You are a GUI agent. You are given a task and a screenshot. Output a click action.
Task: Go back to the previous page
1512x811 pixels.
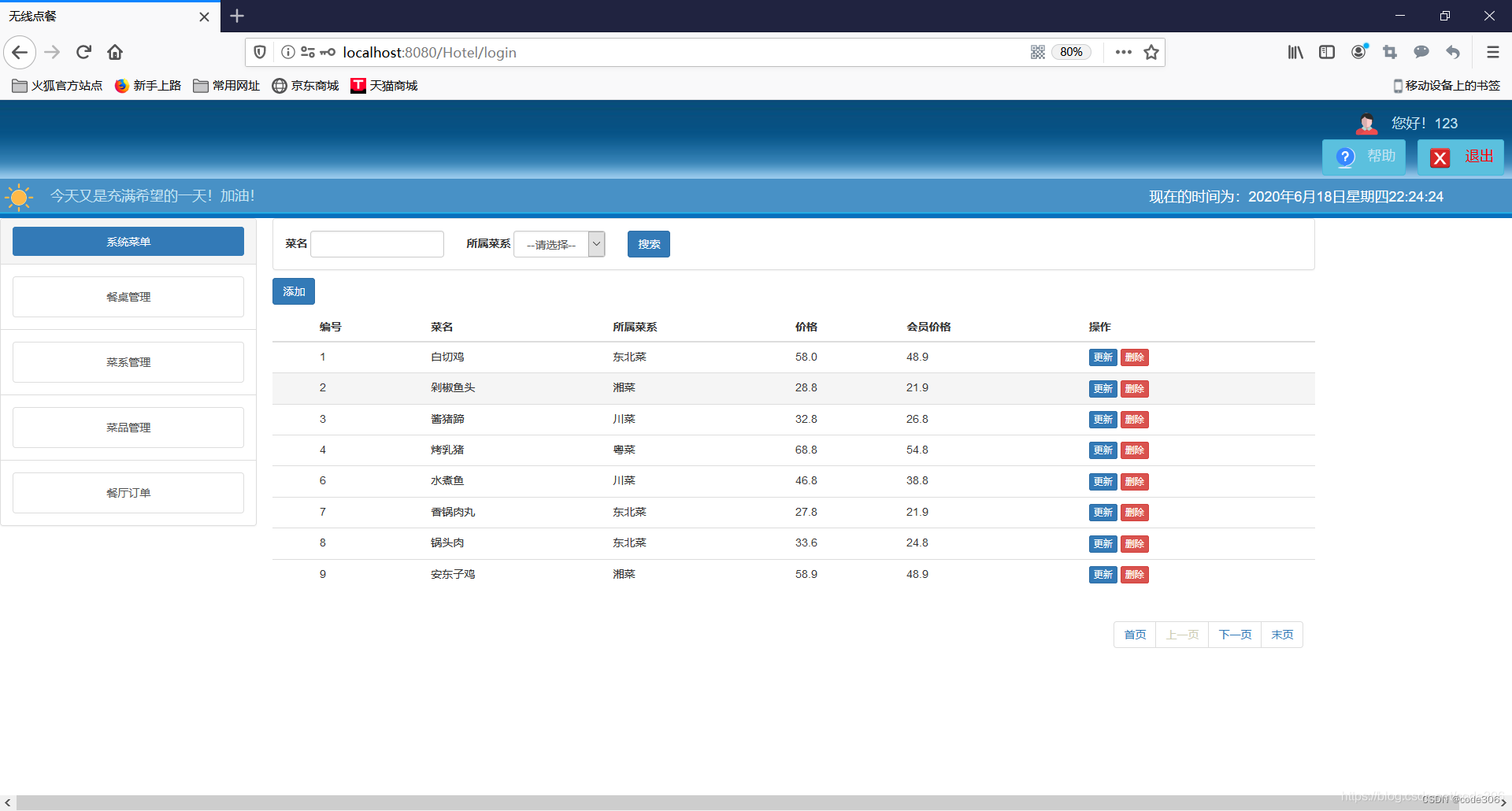20,52
